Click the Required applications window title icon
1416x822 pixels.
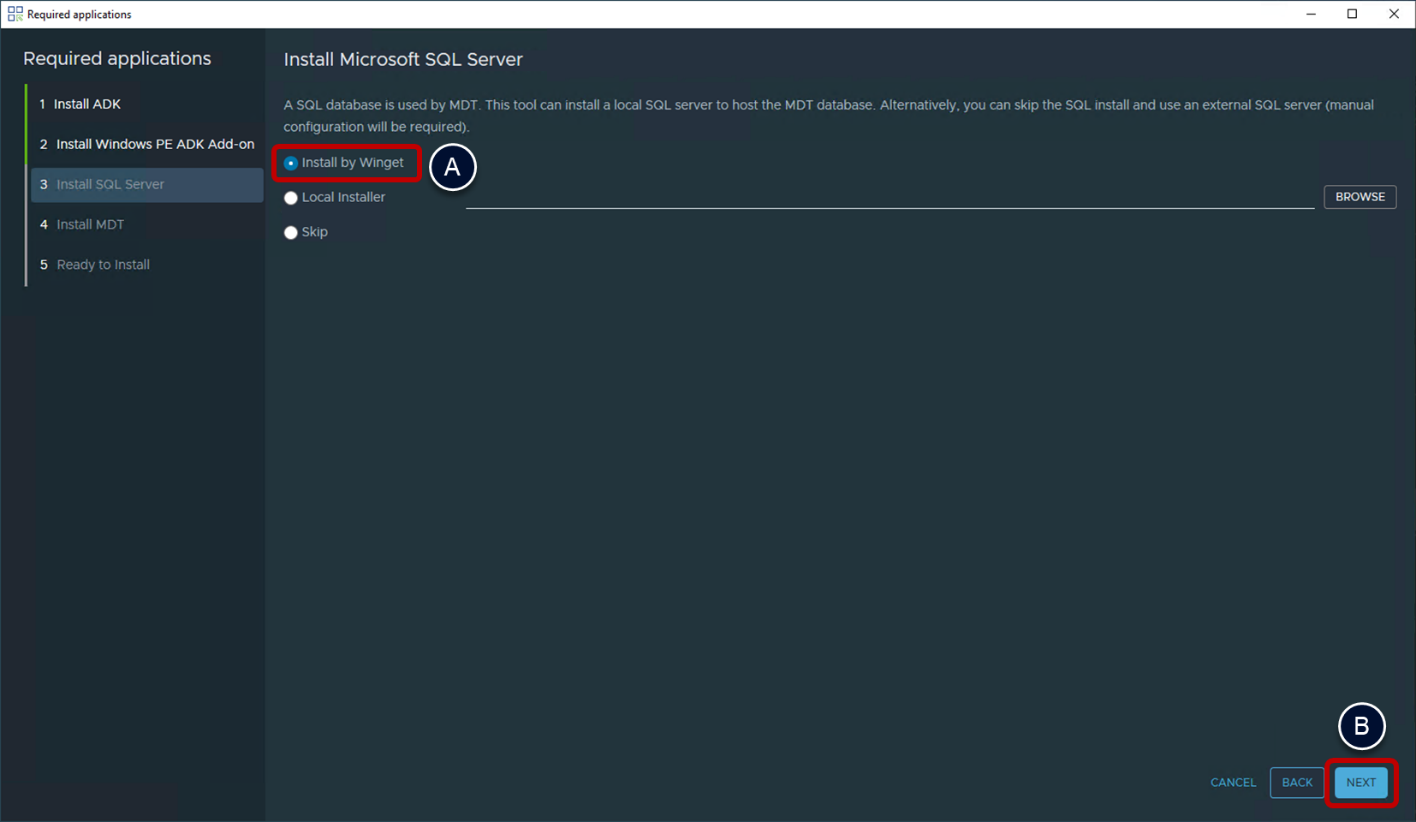click(15, 14)
